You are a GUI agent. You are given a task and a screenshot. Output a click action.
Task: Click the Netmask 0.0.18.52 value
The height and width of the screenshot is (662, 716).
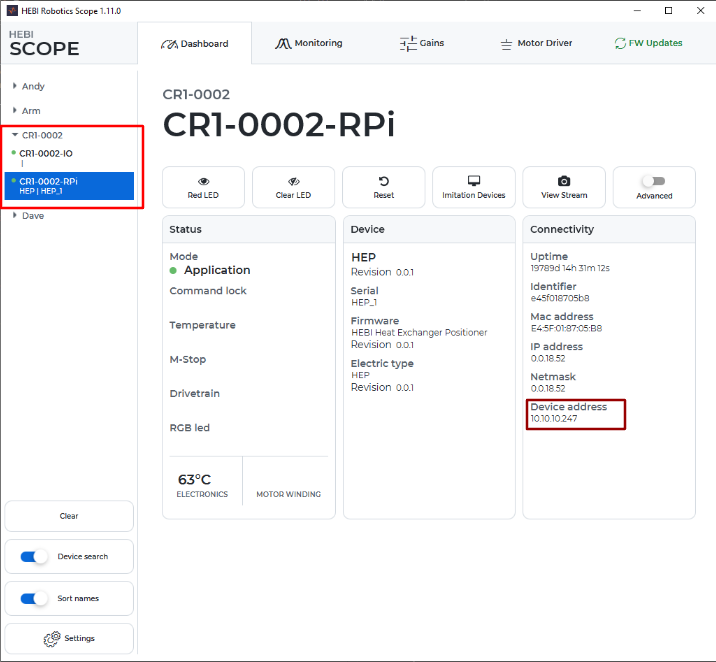click(x=548, y=389)
